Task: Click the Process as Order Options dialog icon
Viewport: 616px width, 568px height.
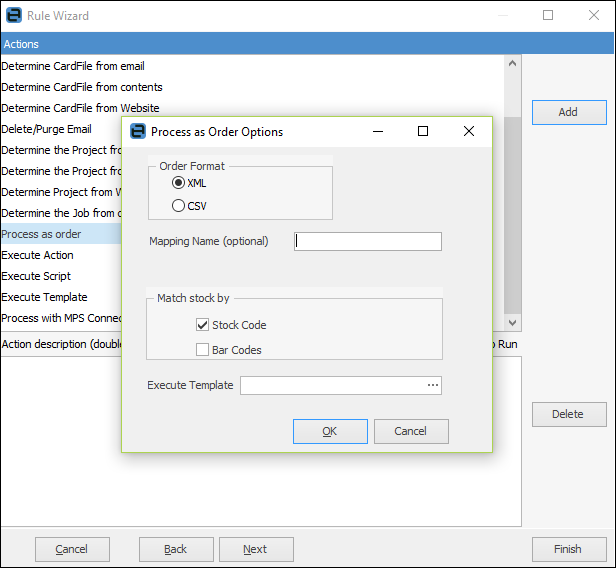Action: pyautogui.click(x=137, y=131)
